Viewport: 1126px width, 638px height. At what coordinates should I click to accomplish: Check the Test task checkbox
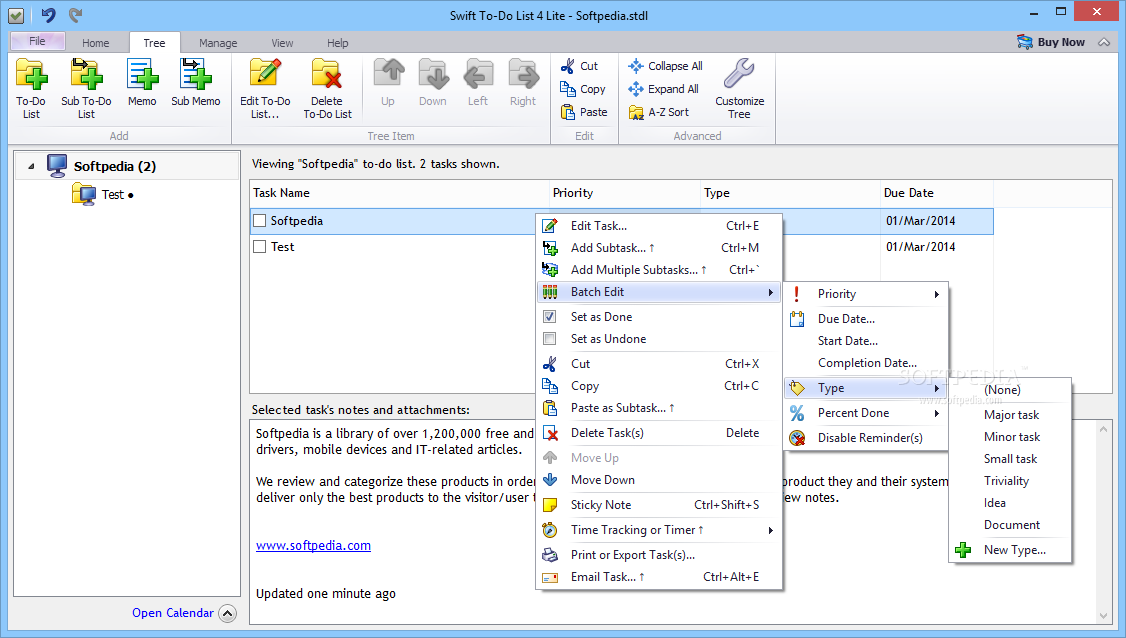260,246
